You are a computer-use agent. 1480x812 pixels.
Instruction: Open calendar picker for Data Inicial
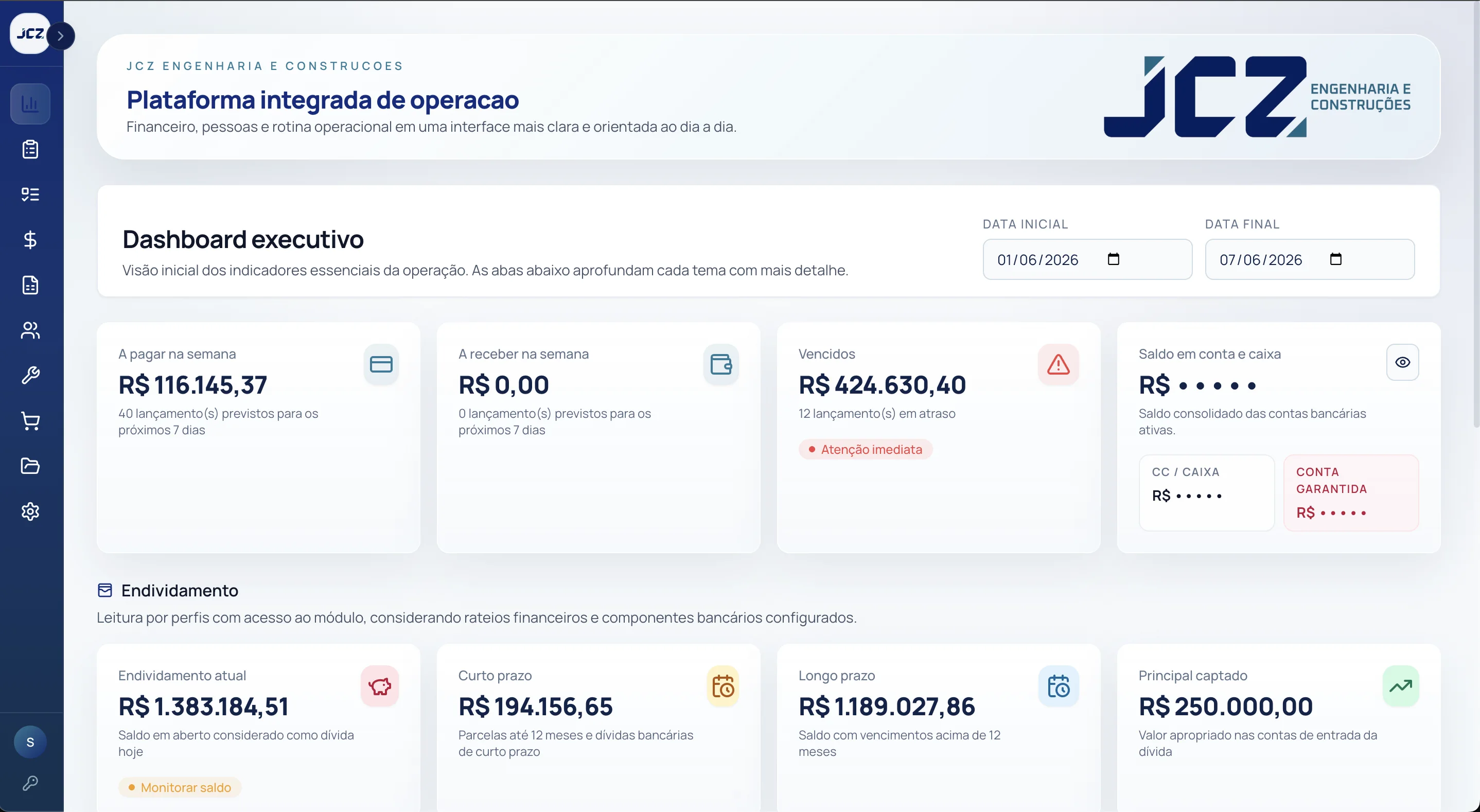[1114, 259]
